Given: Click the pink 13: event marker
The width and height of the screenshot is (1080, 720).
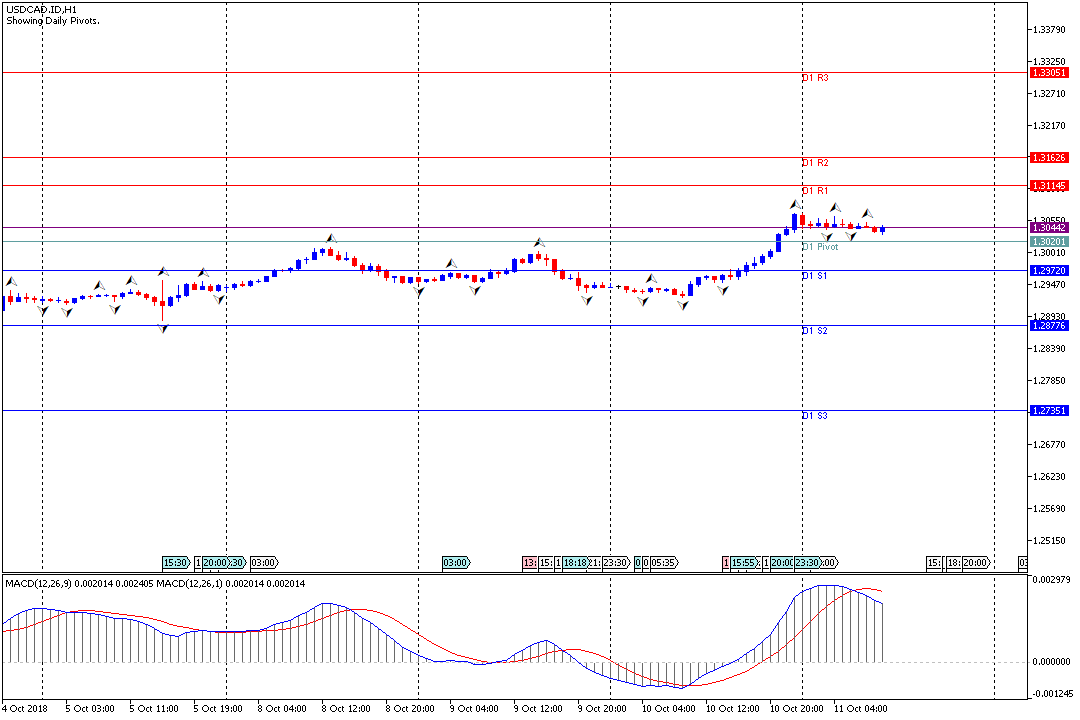Looking at the screenshot, I should pos(530,563).
